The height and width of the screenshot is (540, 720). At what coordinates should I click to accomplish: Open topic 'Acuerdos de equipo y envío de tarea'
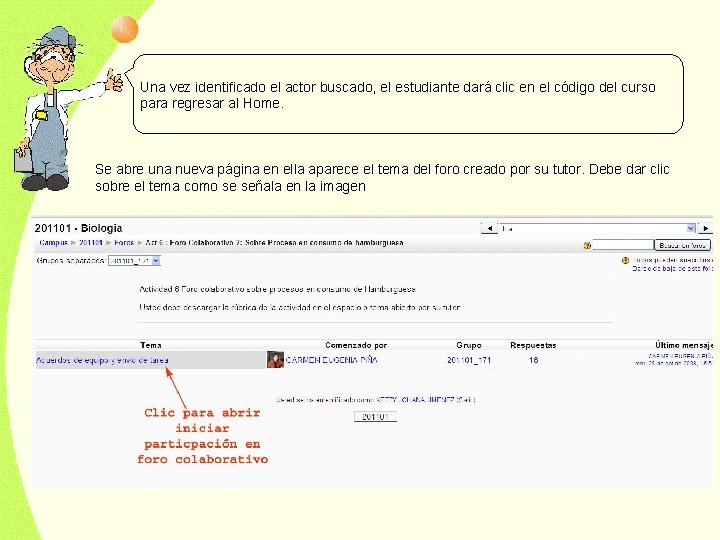[102, 360]
